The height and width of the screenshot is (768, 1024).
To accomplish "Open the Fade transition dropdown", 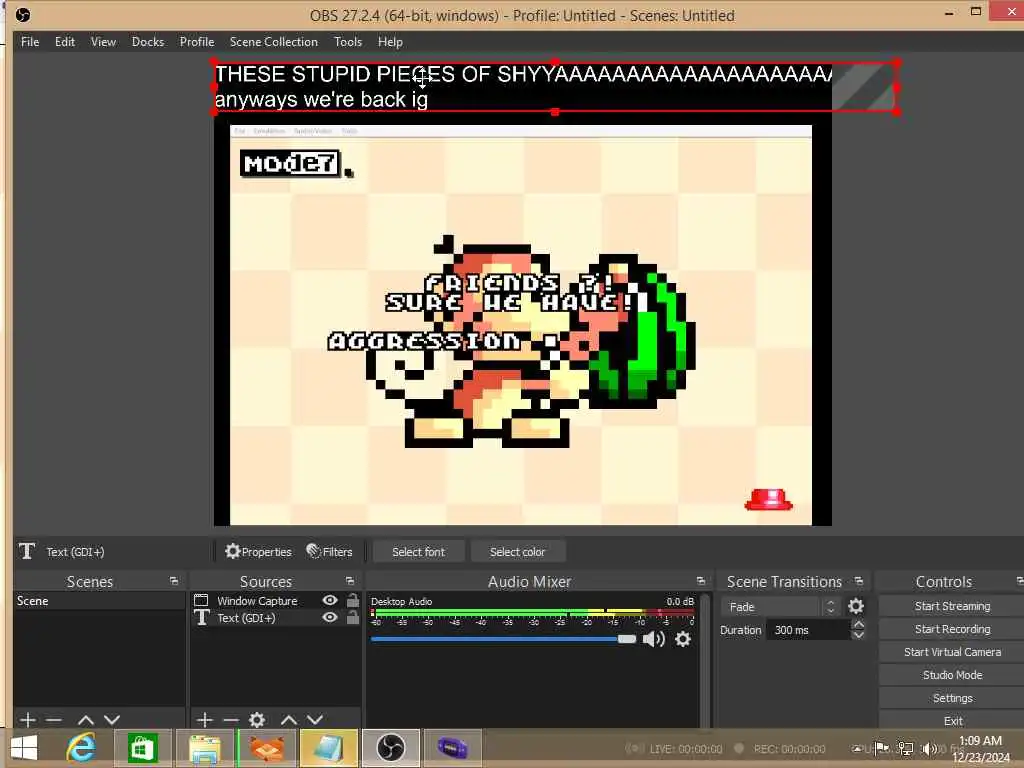I will (779, 607).
